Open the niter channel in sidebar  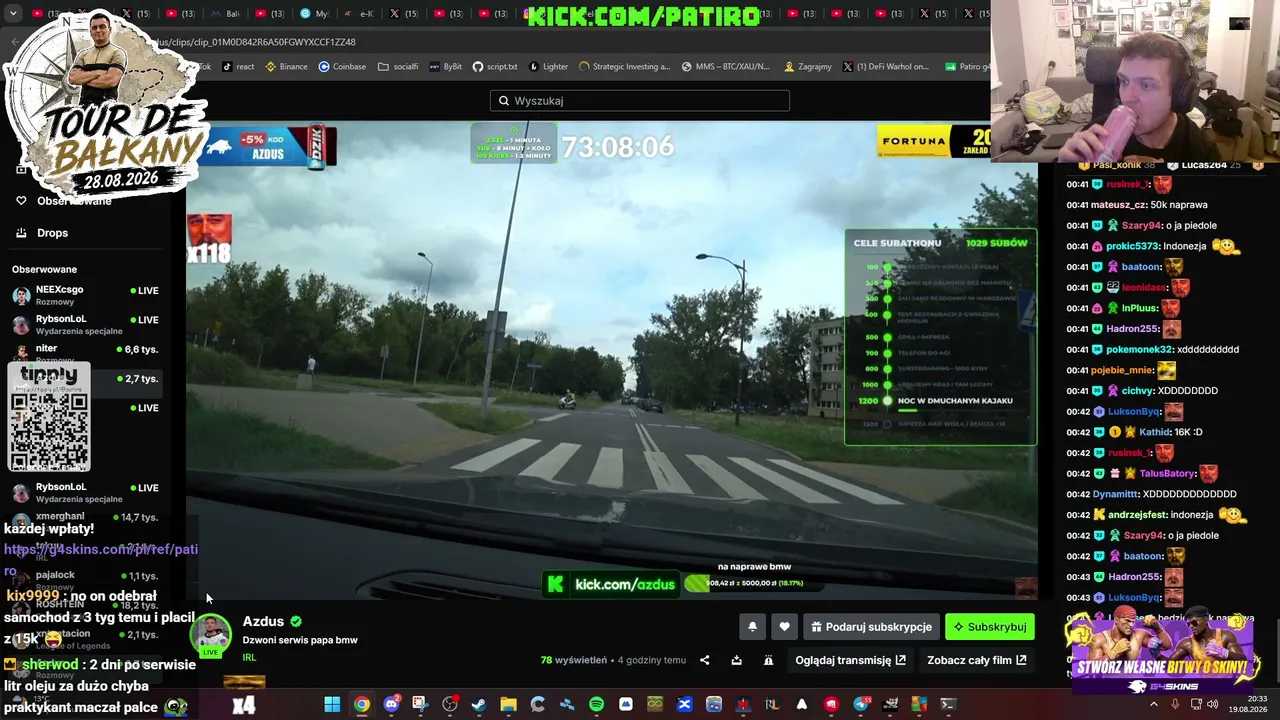(x=85, y=351)
